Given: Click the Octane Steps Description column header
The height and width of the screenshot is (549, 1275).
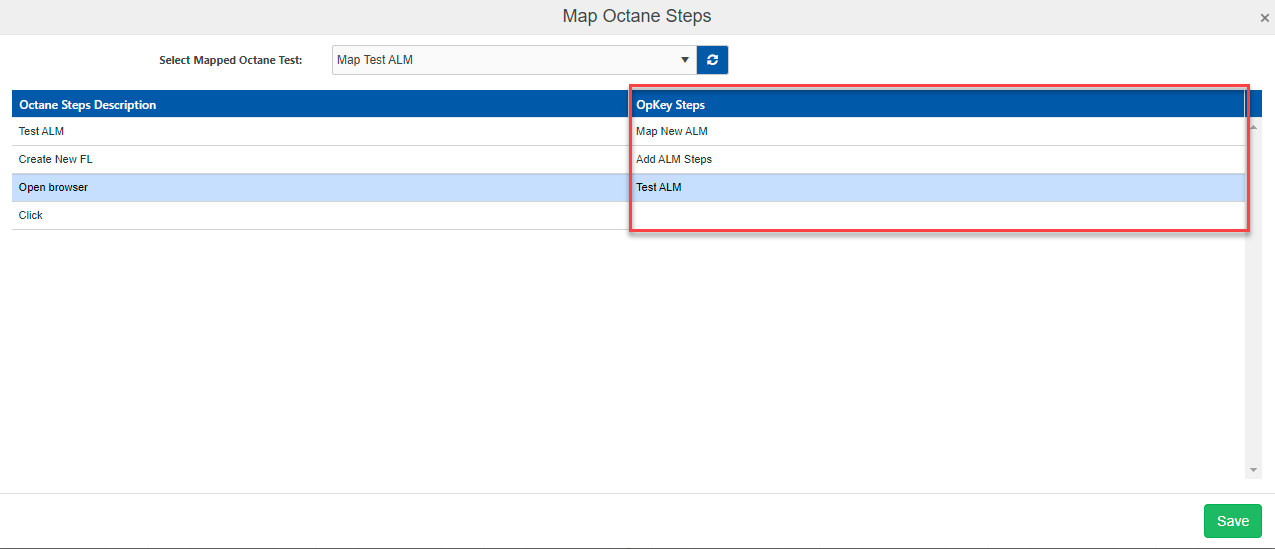Looking at the screenshot, I should click(x=88, y=105).
